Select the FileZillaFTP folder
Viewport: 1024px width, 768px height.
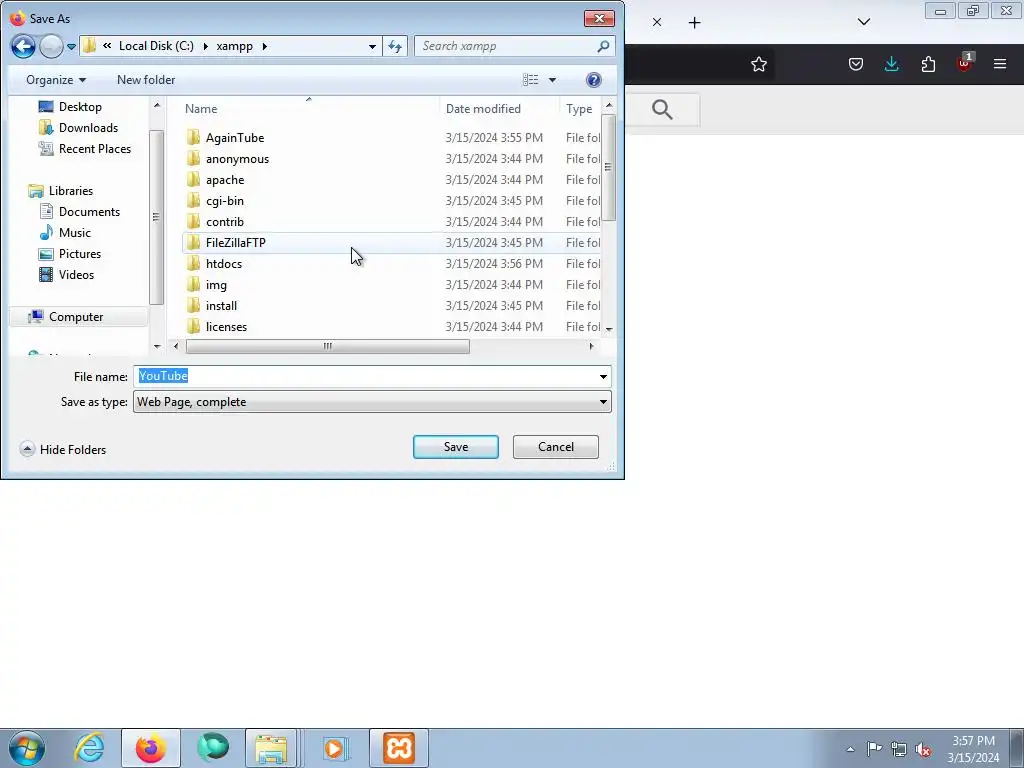pyautogui.click(x=391, y=242)
